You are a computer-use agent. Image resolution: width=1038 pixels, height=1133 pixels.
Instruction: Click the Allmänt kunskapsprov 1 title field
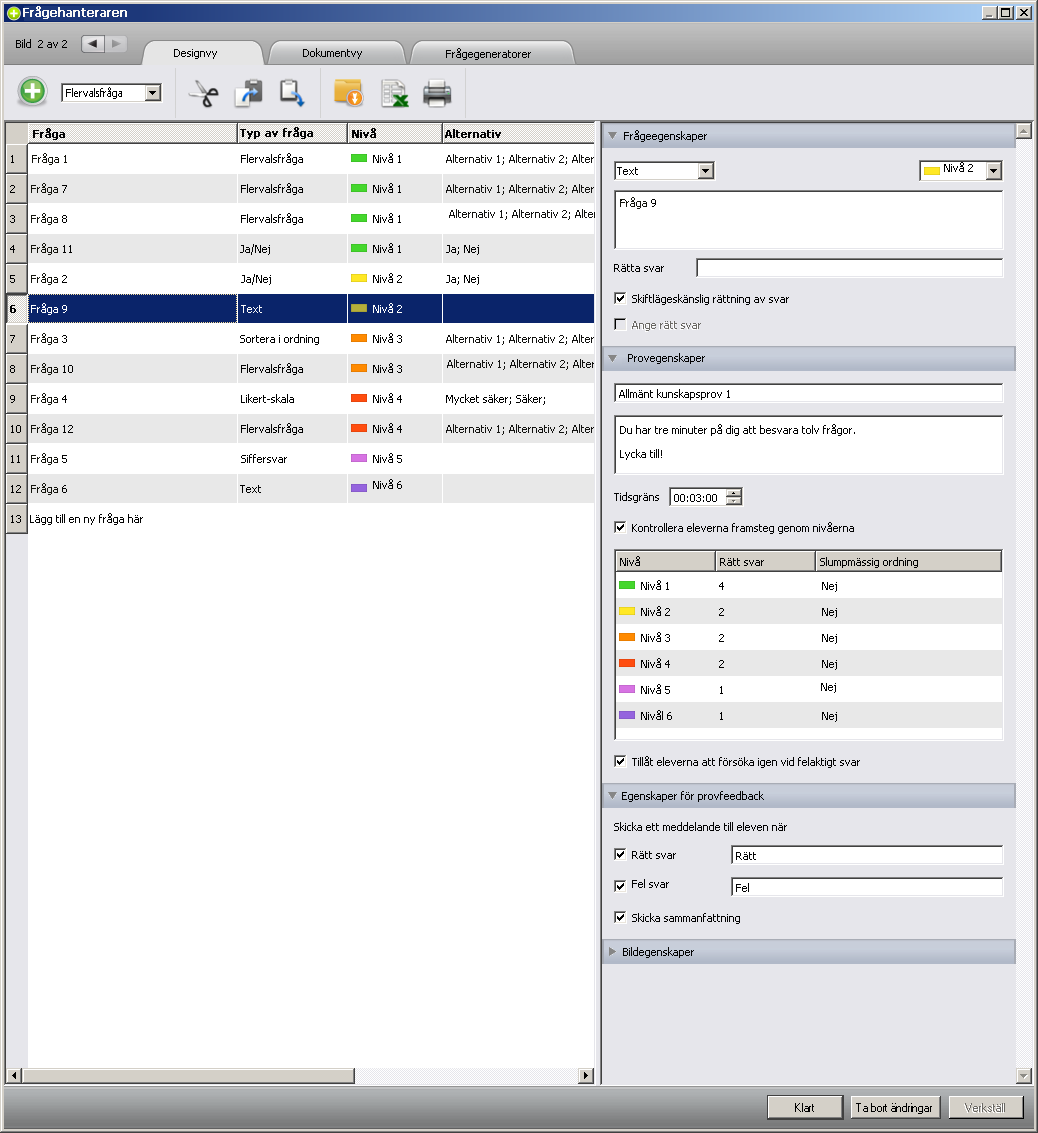808,393
